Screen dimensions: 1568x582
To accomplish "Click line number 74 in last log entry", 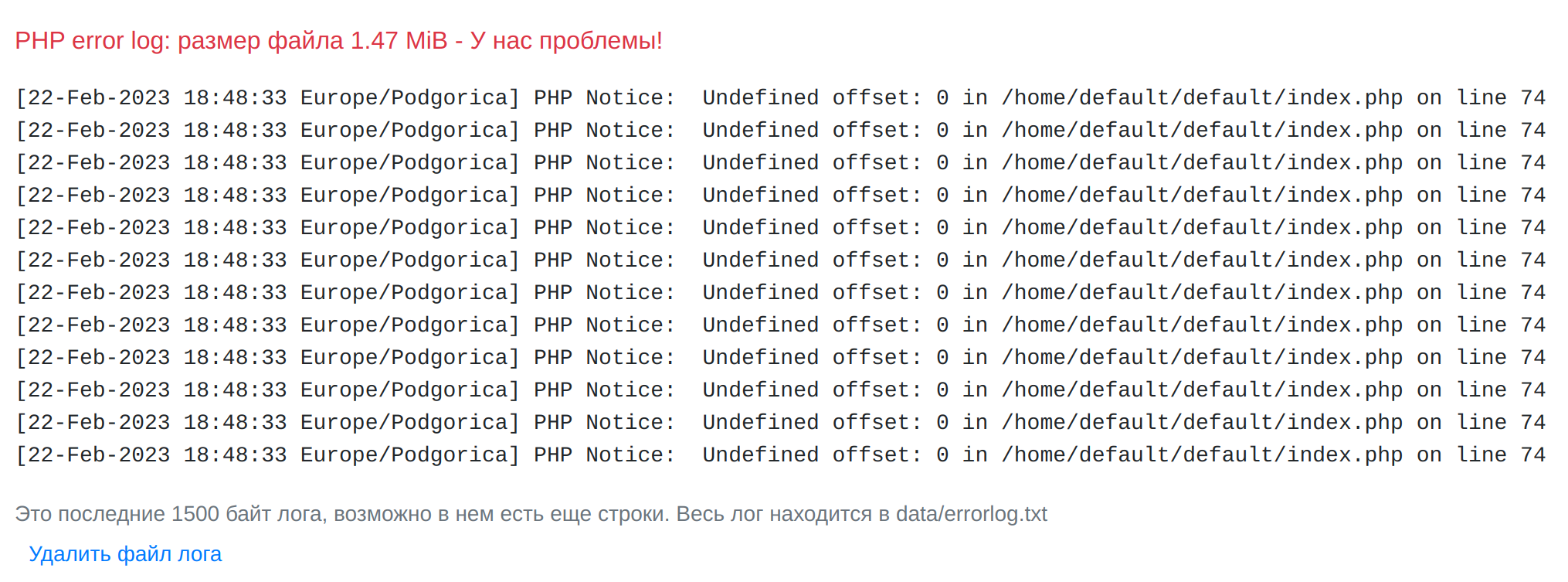I will (1532, 455).
